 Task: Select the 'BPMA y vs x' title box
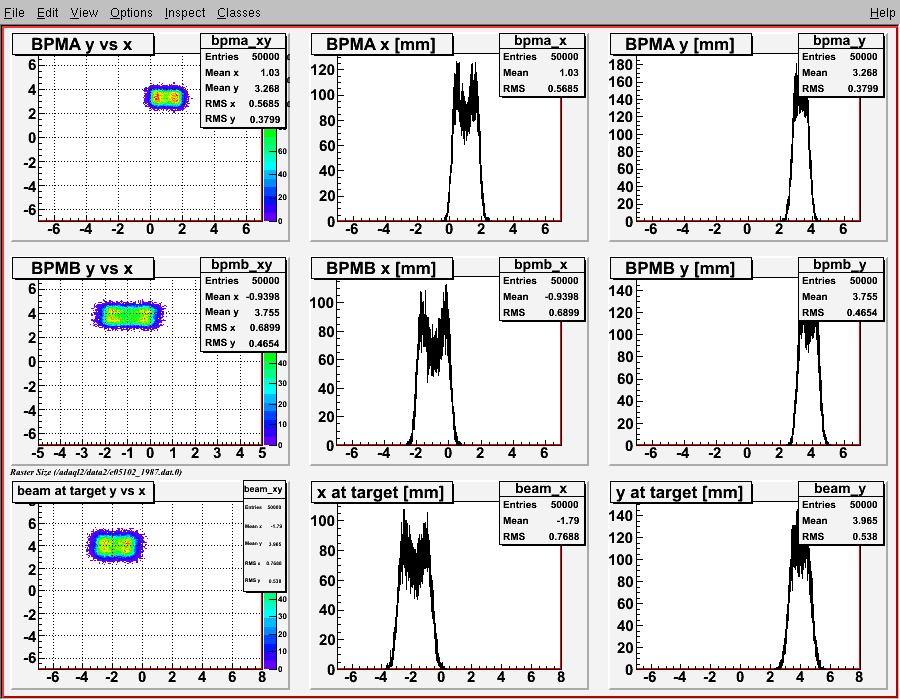pos(83,44)
